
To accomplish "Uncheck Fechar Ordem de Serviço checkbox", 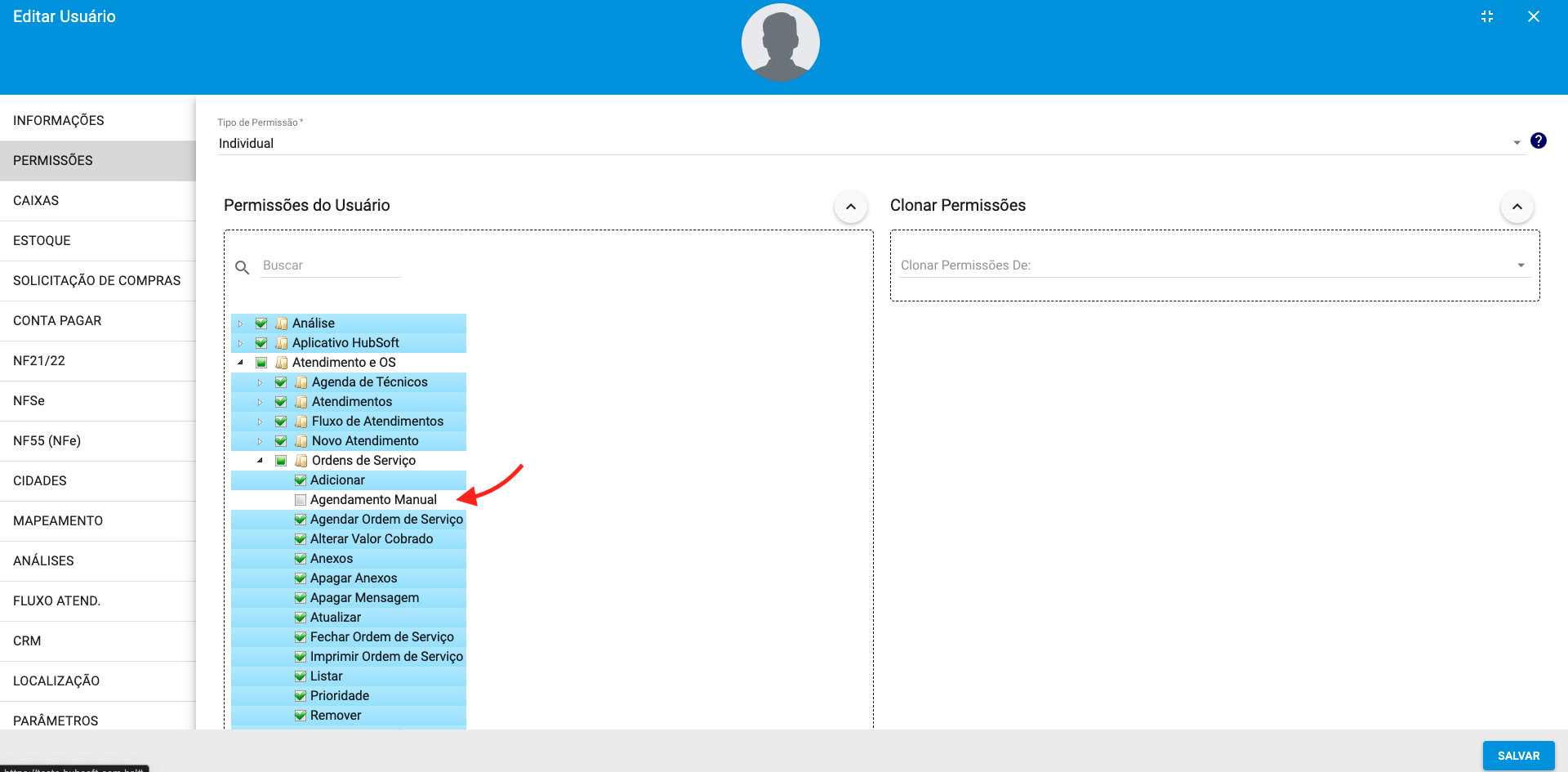I will click(x=301, y=637).
